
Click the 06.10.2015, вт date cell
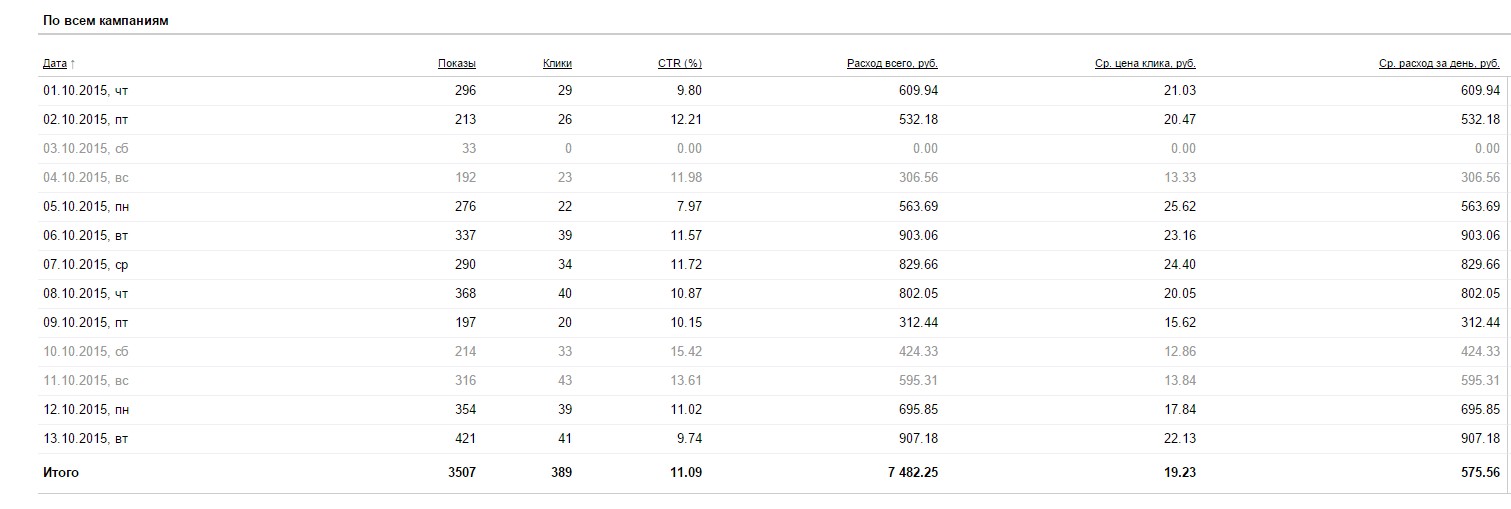pyautogui.click(x=86, y=236)
